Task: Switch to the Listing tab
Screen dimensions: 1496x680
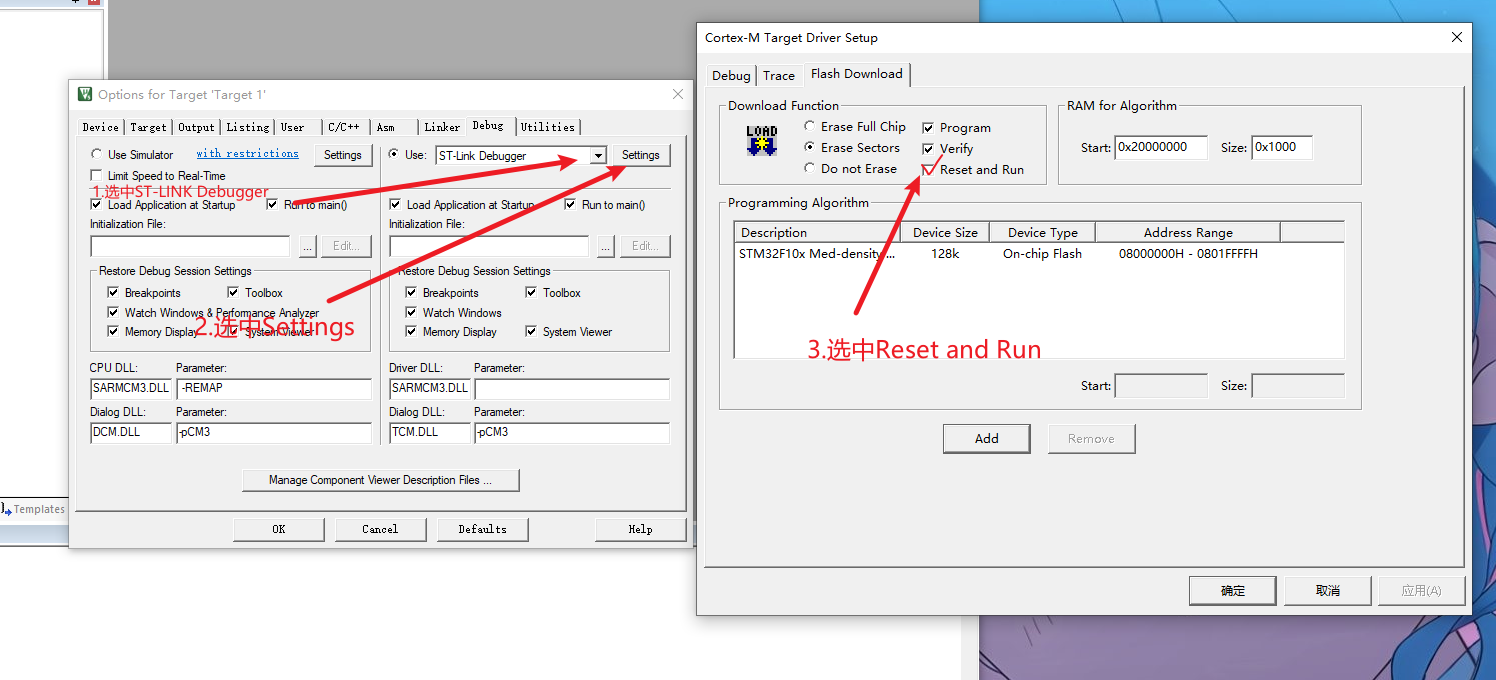Action: tap(247, 127)
